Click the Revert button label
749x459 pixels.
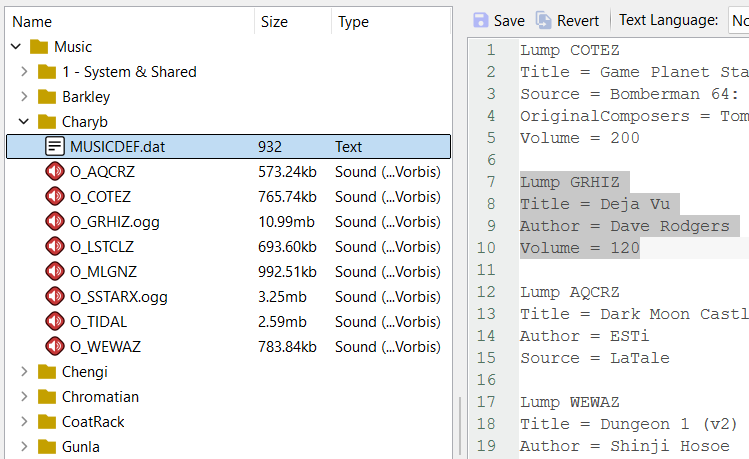coord(578,21)
